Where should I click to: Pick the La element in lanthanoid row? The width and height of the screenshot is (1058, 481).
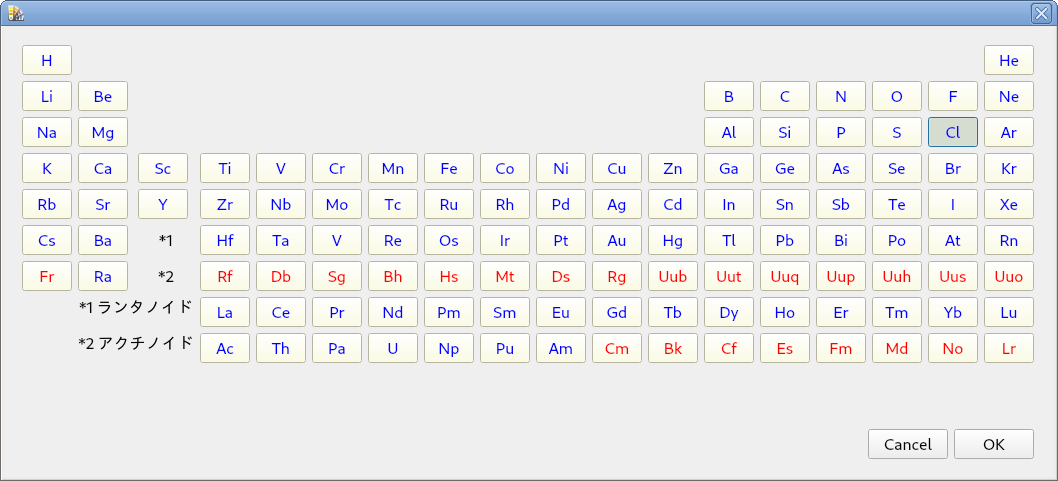225,312
